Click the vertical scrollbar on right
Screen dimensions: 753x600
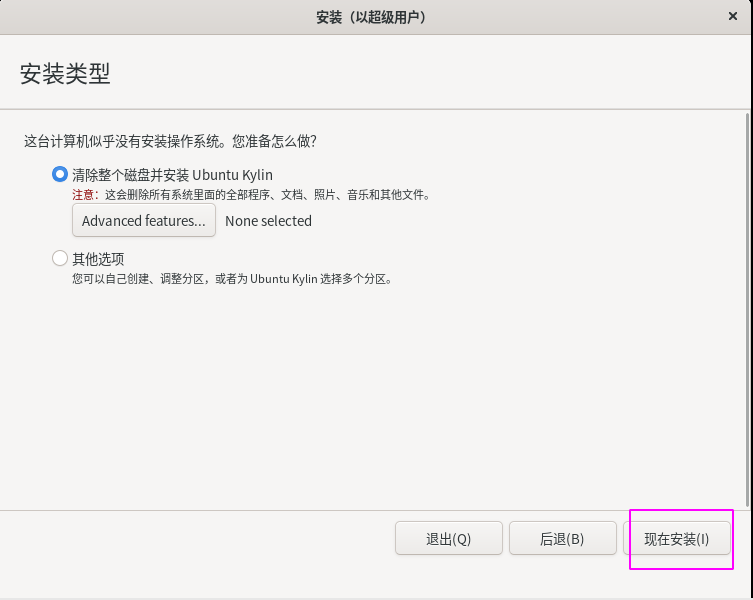point(747,310)
